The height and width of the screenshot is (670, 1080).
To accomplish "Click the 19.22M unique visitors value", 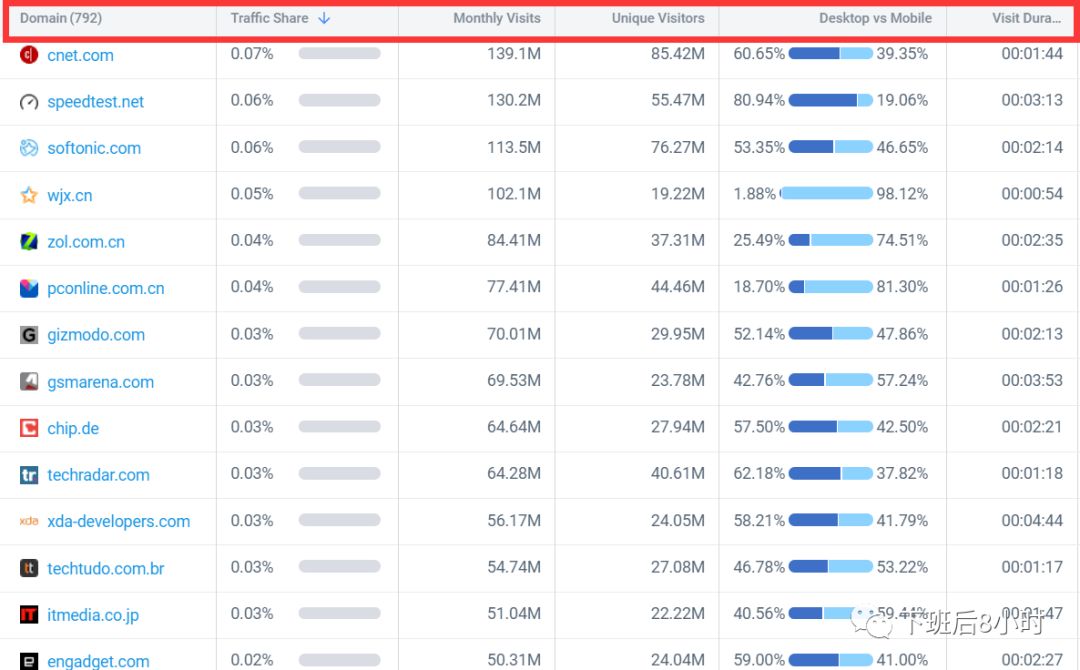I will (678, 194).
